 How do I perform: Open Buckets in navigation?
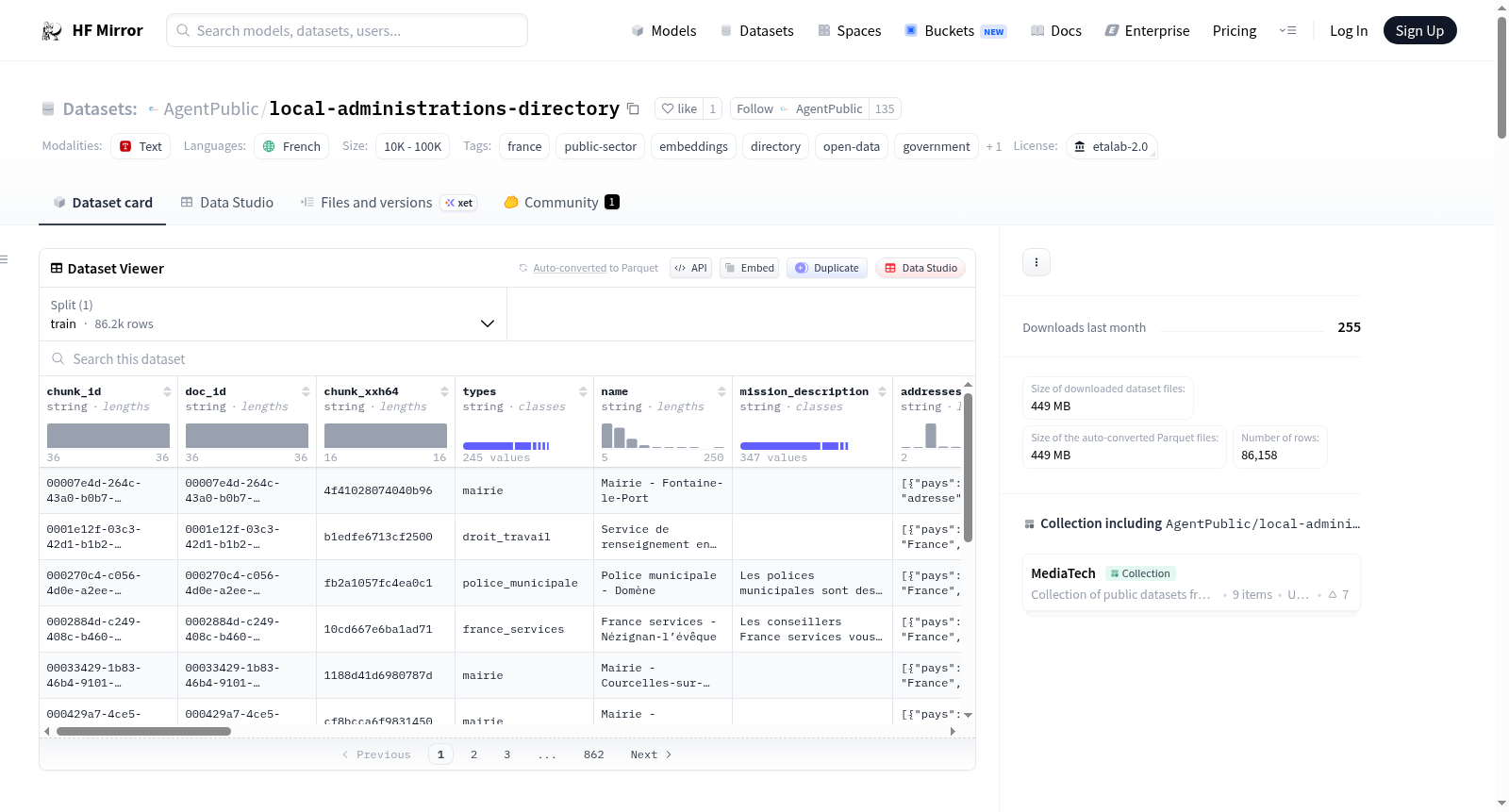tap(955, 31)
